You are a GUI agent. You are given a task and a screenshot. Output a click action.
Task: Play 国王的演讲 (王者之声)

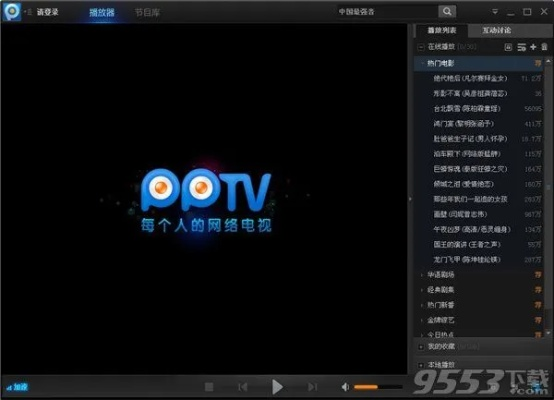(x=479, y=245)
